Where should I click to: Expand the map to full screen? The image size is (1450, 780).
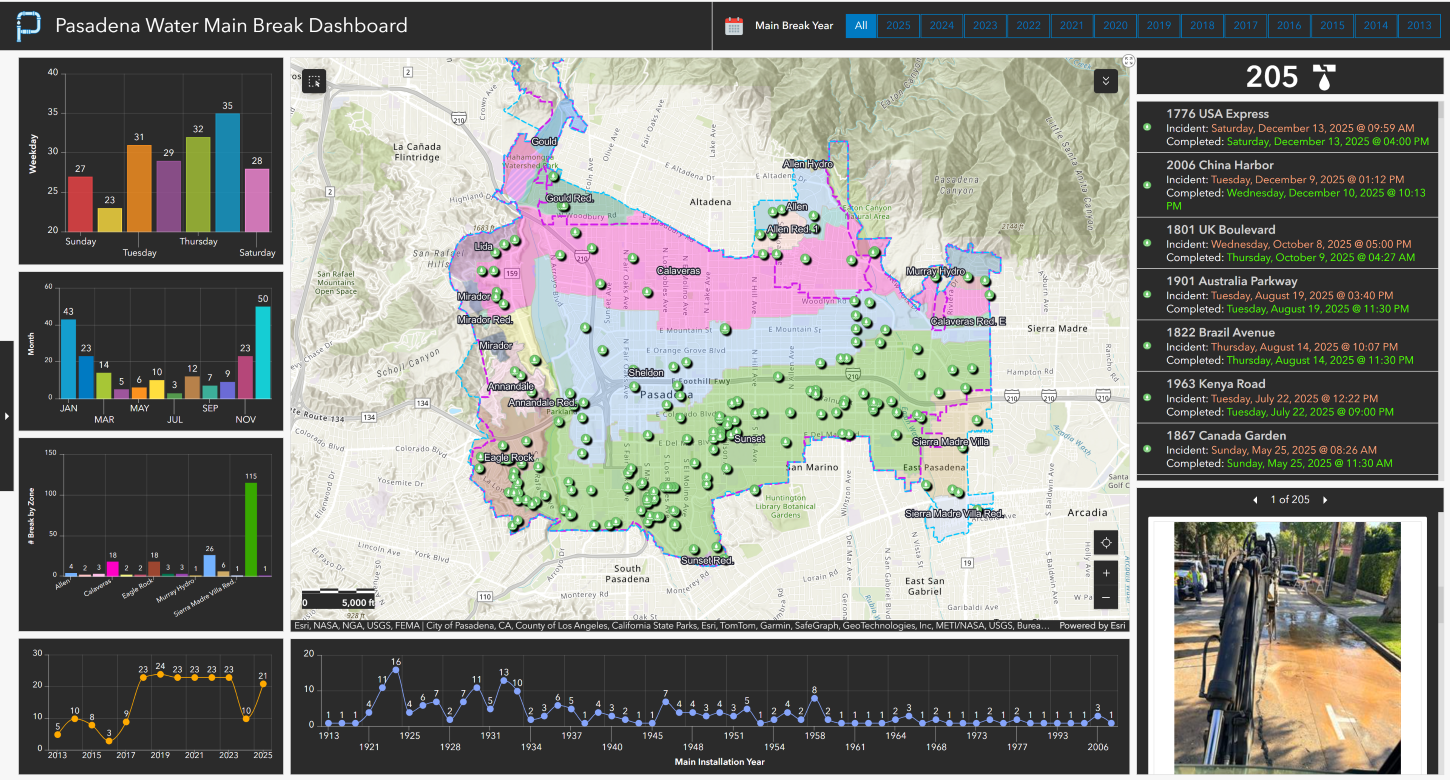click(1128, 61)
